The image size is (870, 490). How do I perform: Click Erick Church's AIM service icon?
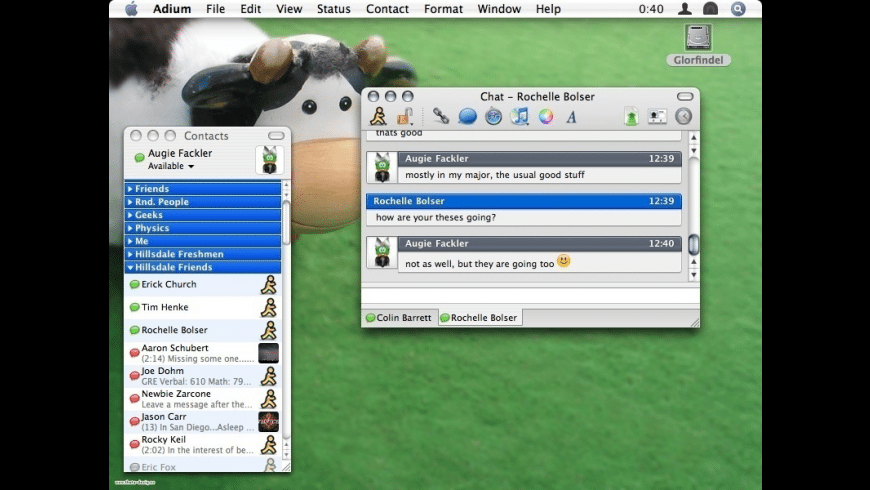pyautogui.click(x=269, y=285)
